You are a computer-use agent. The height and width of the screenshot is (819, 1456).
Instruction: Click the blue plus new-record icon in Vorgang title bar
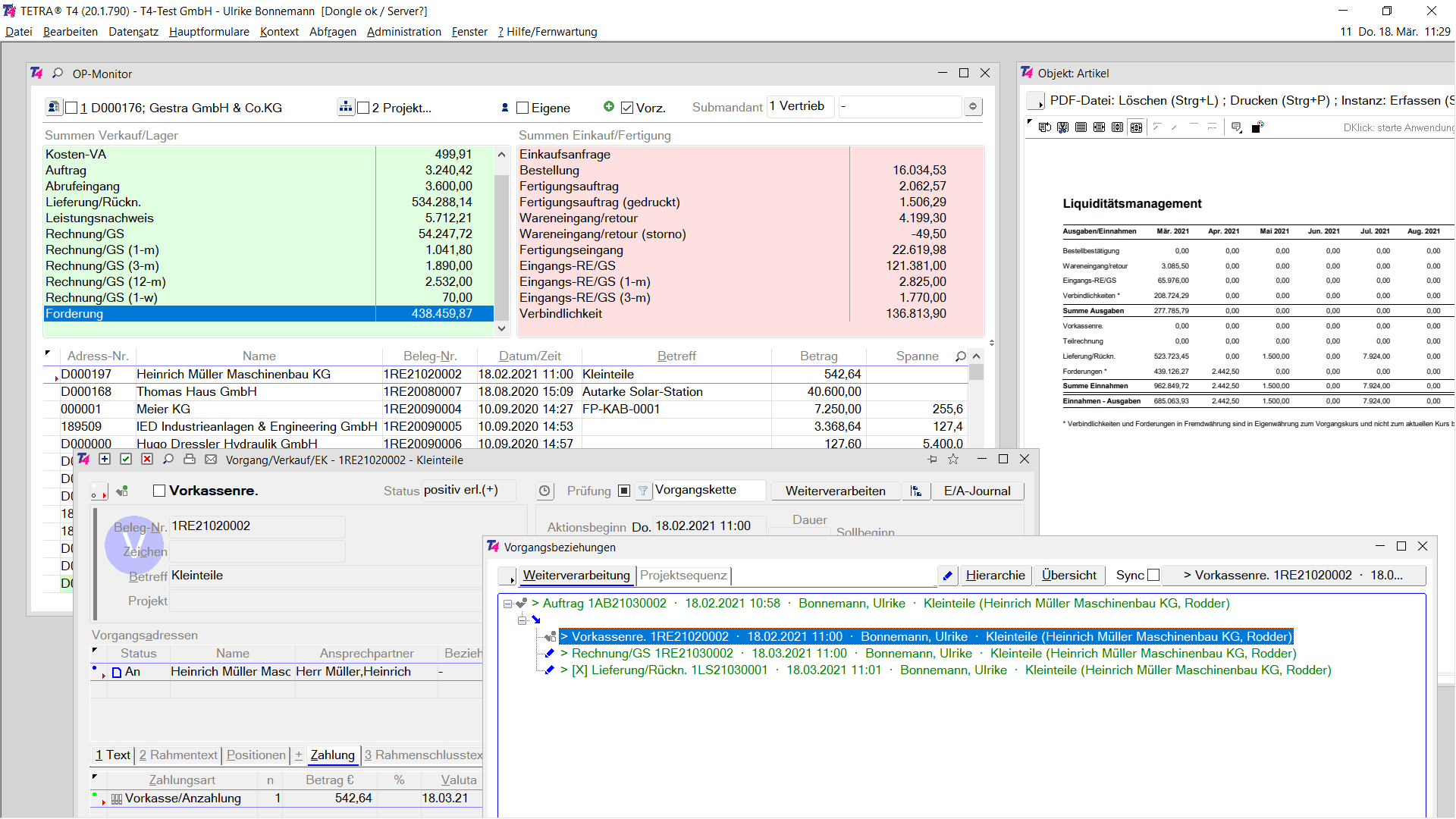point(105,460)
